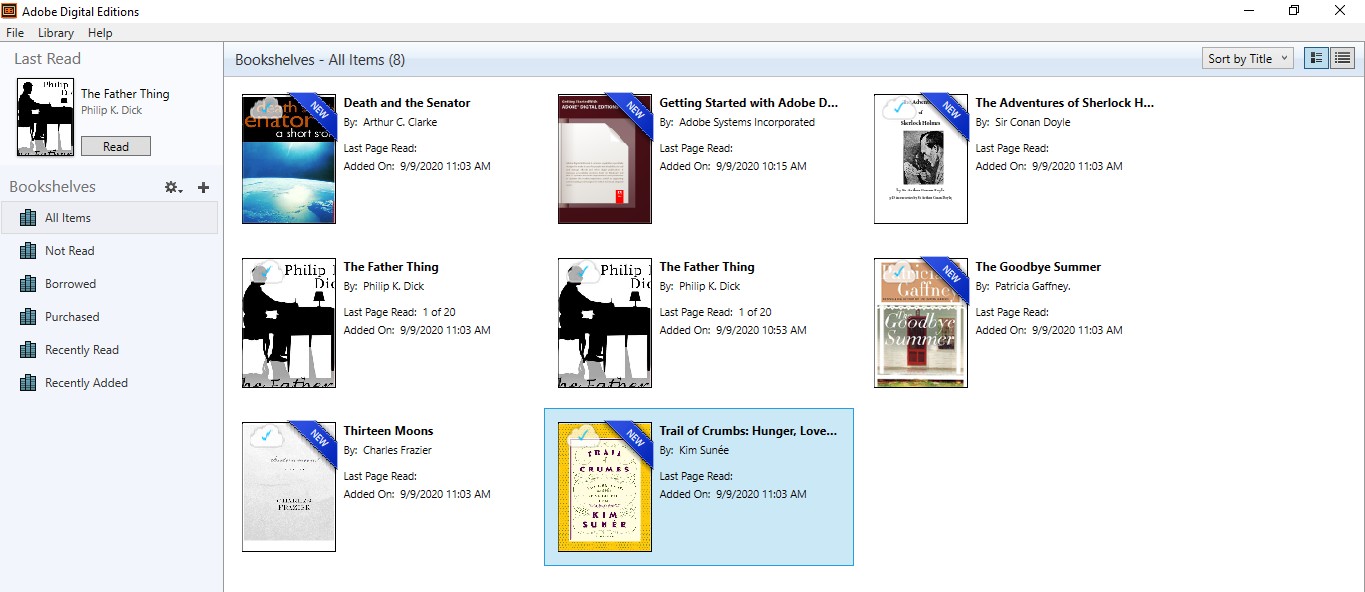Image resolution: width=1365 pixels, height=592 pixels.
Task: Switch to thumbnail view icon
Action: coord(1316,59)
